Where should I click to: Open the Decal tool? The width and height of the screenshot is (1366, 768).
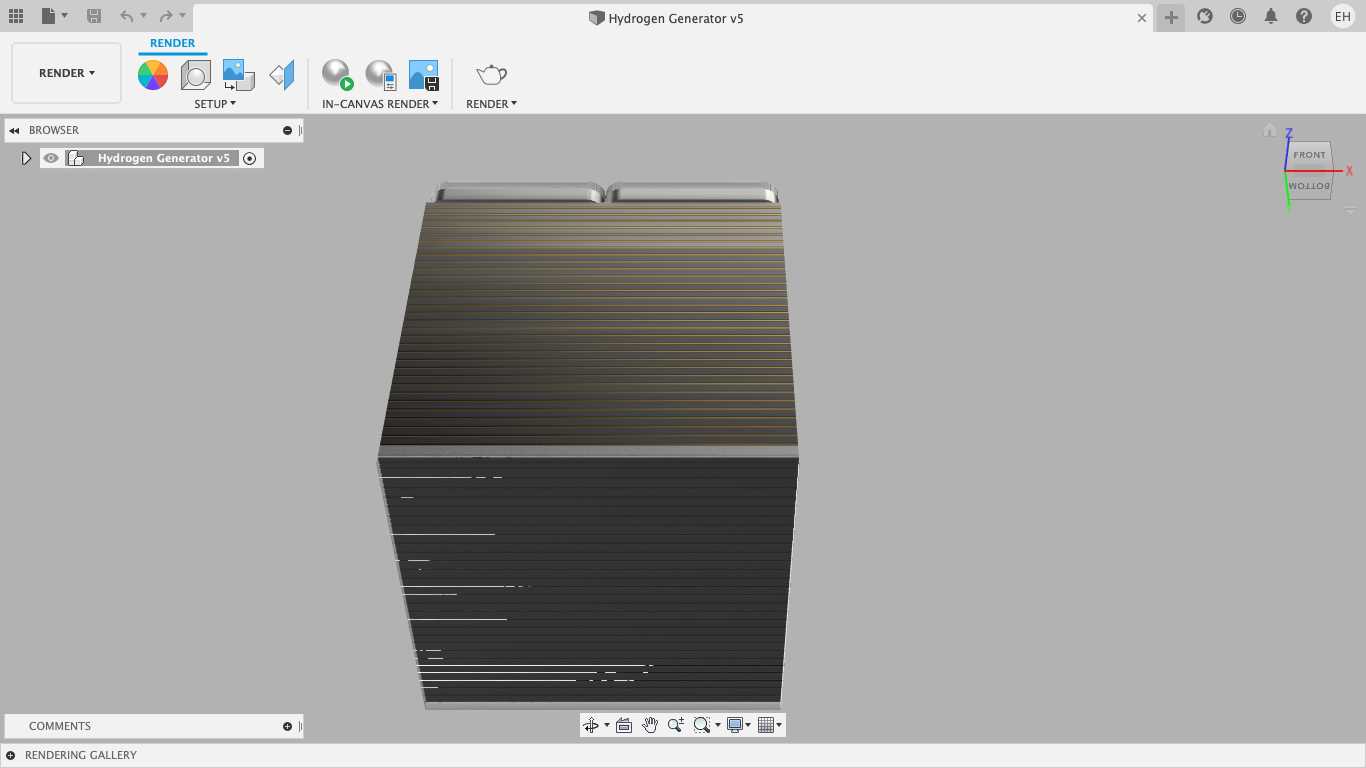click(x=238, y=75)
